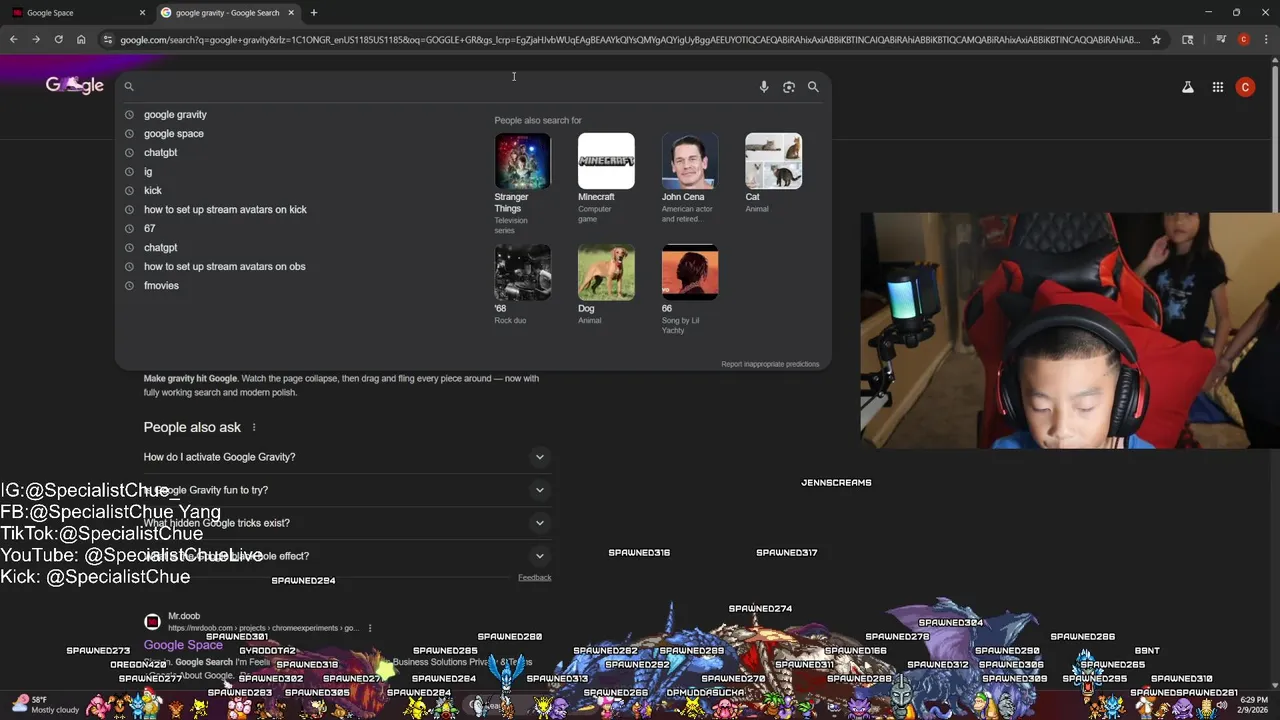Select the 'google gravity' suggestion

tap(175, 115)
